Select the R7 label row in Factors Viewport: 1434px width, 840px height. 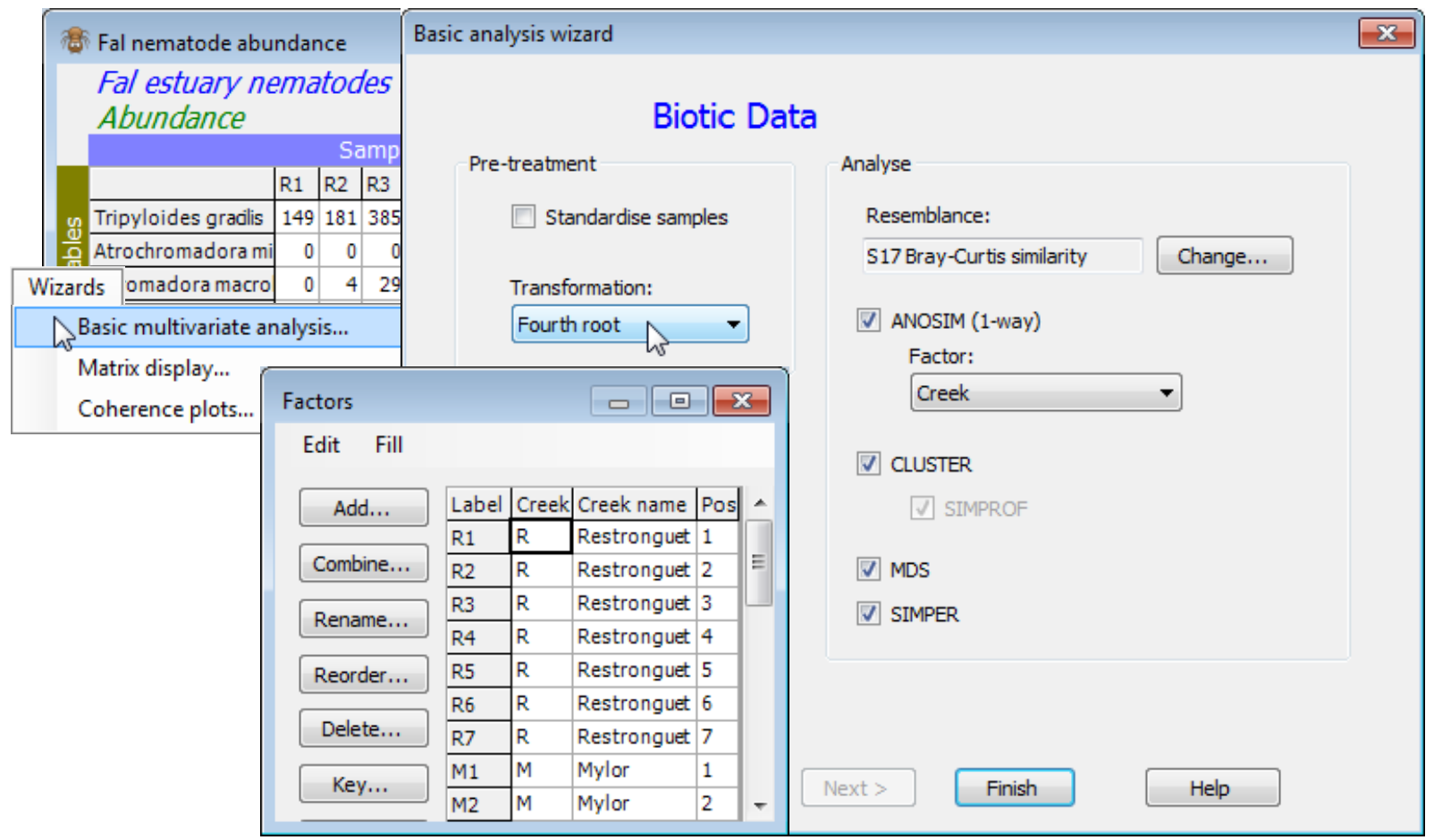478,737
